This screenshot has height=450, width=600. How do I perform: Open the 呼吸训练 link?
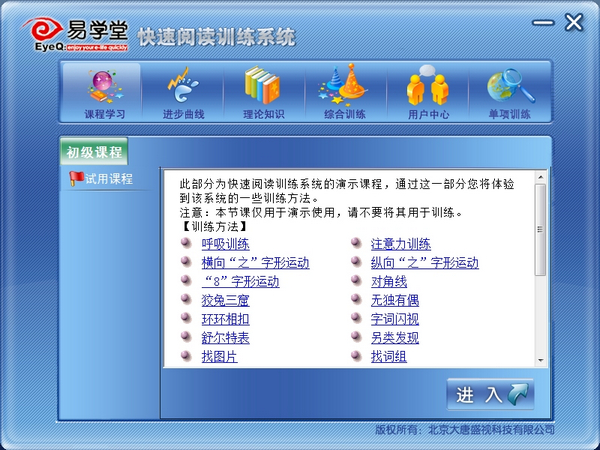click(225, 244)
